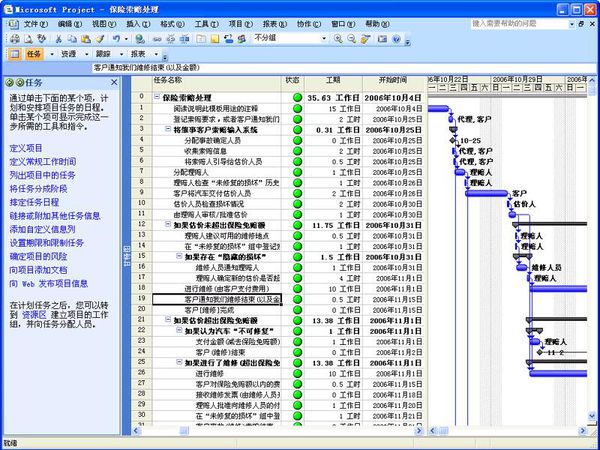
Task: Click the Copy Picture camera icon
Action: tap(382, 39)
